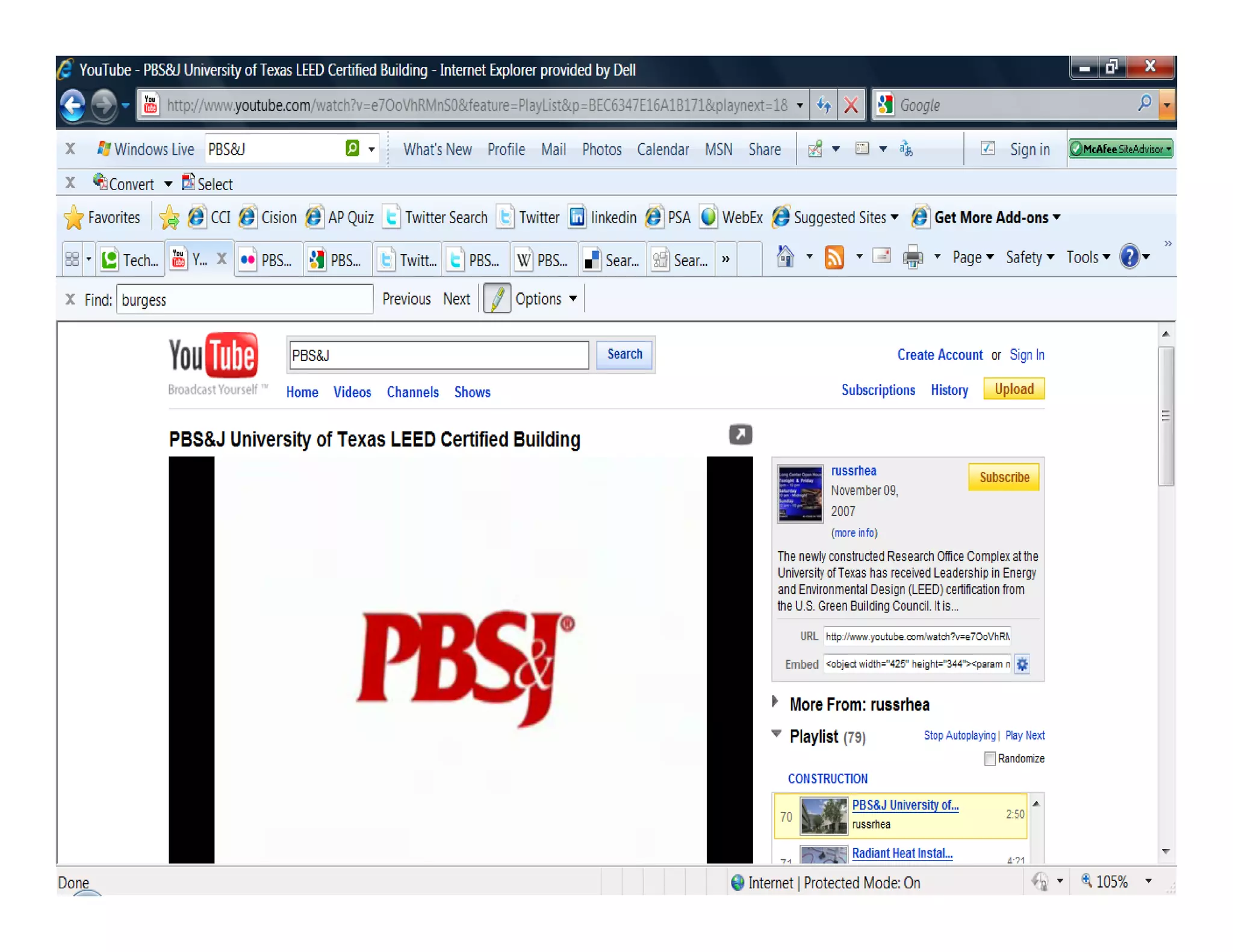Click the Create Account link
This screenshot has height=952, width=1233.
[x=939, y=355]
